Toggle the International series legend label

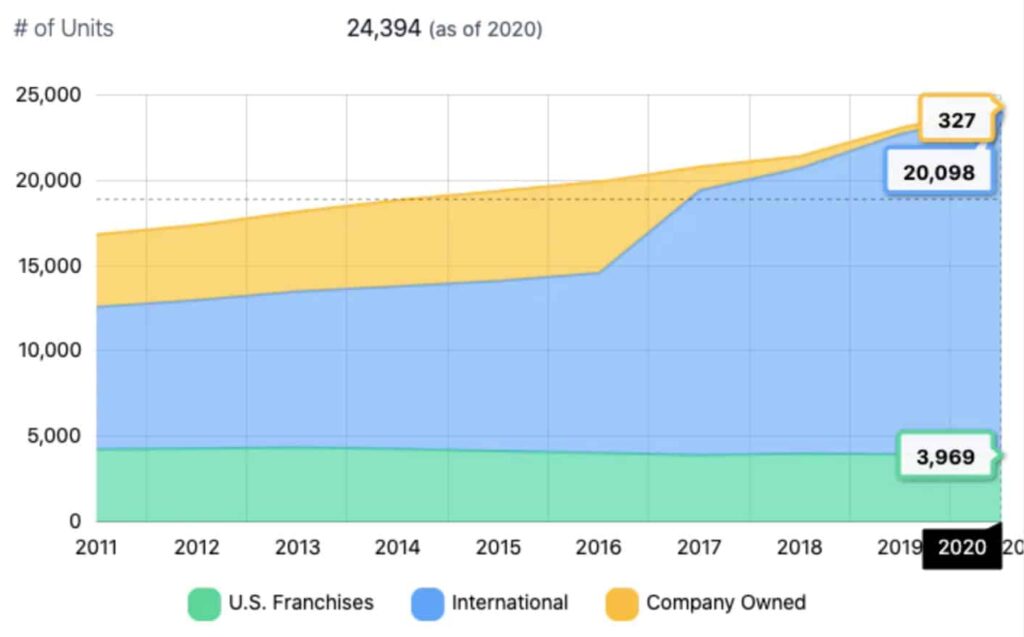(509, 603)
